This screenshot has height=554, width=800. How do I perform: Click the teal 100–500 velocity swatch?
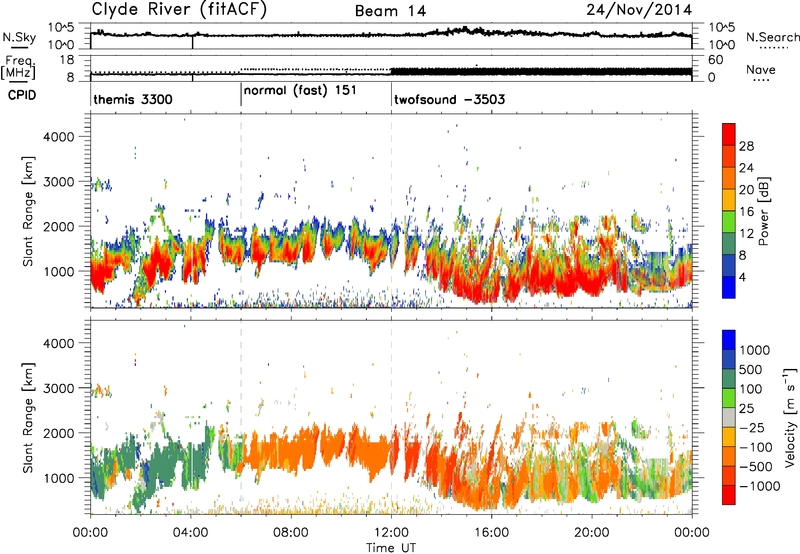(729, 379)
